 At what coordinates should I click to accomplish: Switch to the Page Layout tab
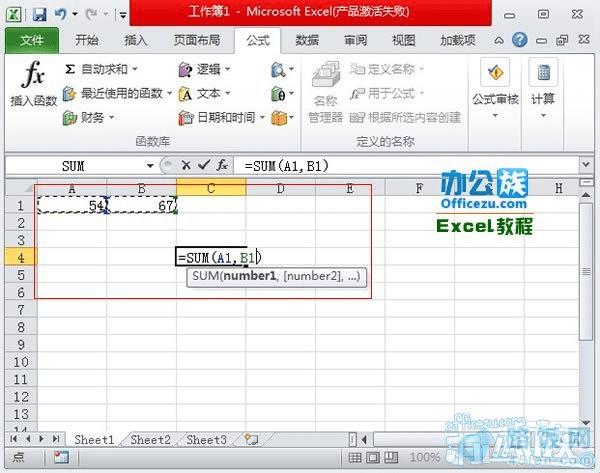(x=197, y=40)
